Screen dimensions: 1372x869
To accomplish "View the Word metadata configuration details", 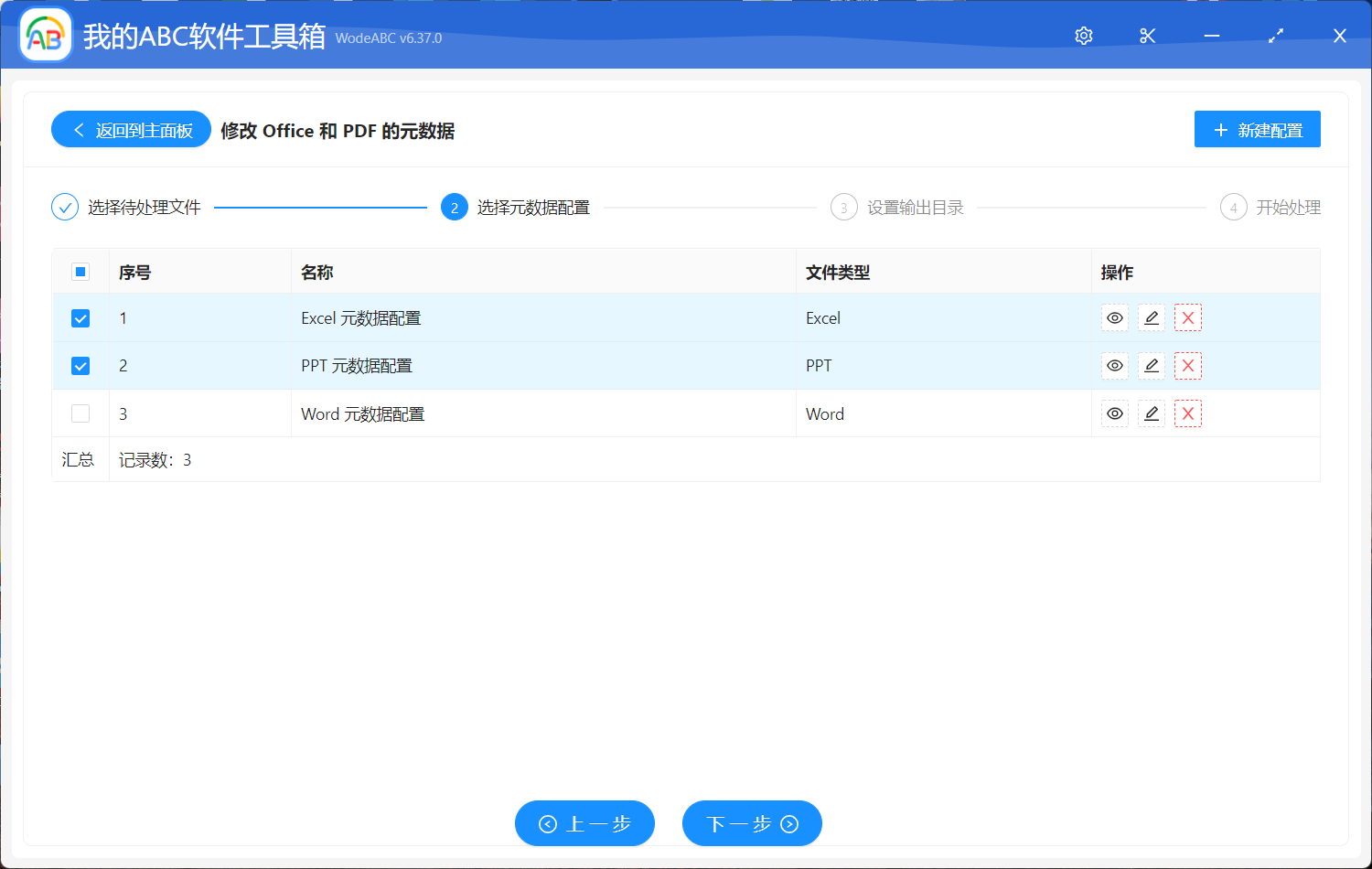I will click(1114, 414).
